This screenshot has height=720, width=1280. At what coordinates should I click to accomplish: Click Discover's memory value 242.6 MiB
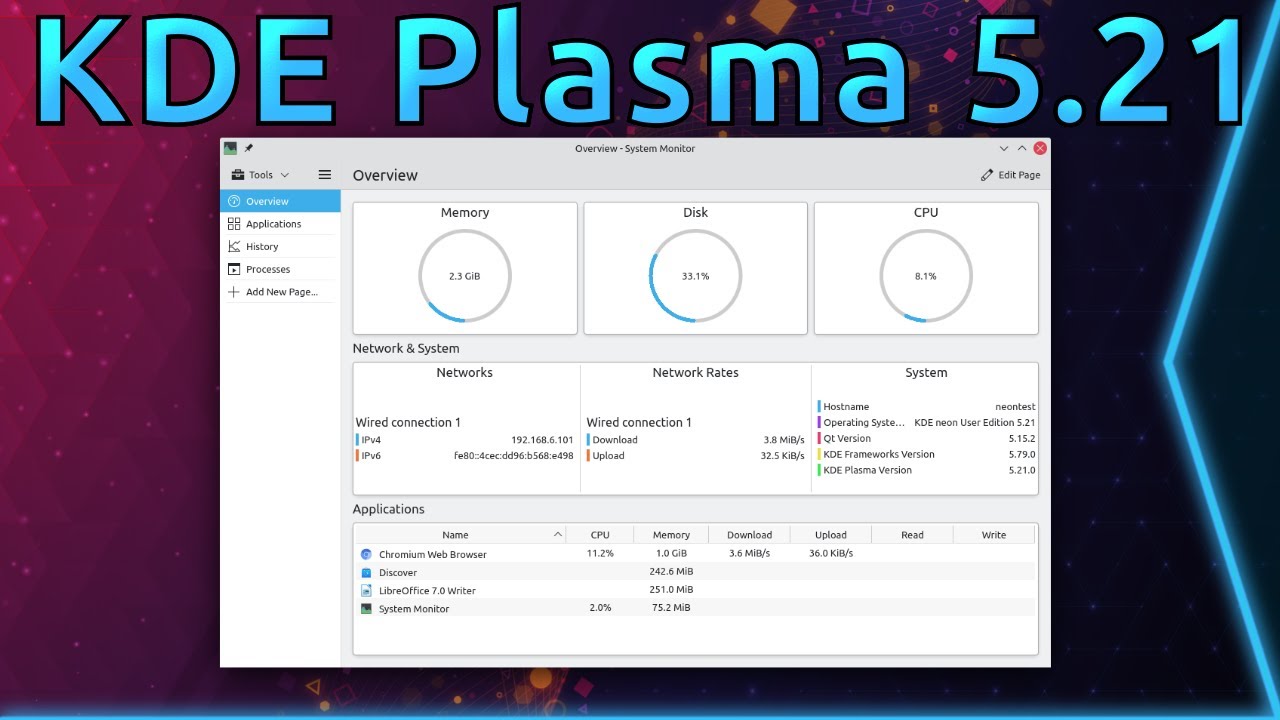pyautogui.click(x=671, y=572)
